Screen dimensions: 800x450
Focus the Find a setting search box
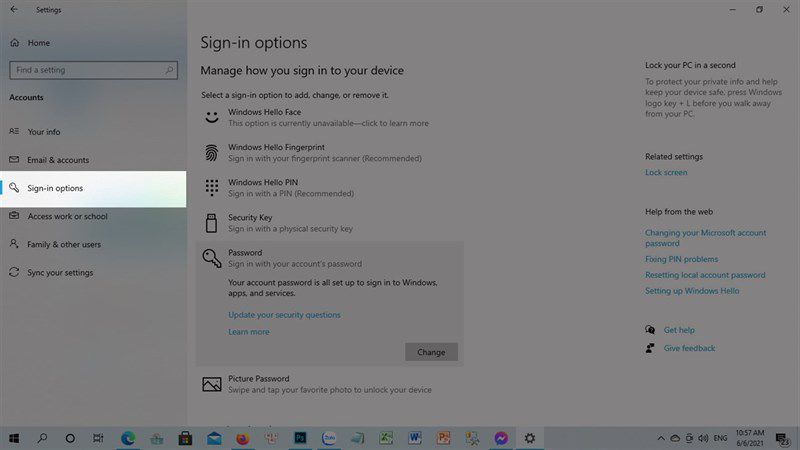93,70
